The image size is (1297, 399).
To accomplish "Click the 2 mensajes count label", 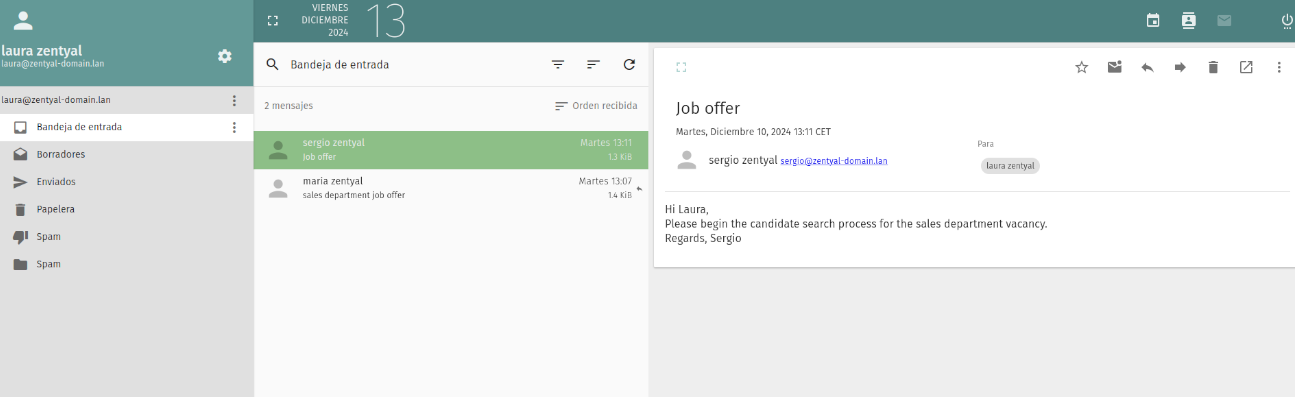I will [x=288, y=105].
